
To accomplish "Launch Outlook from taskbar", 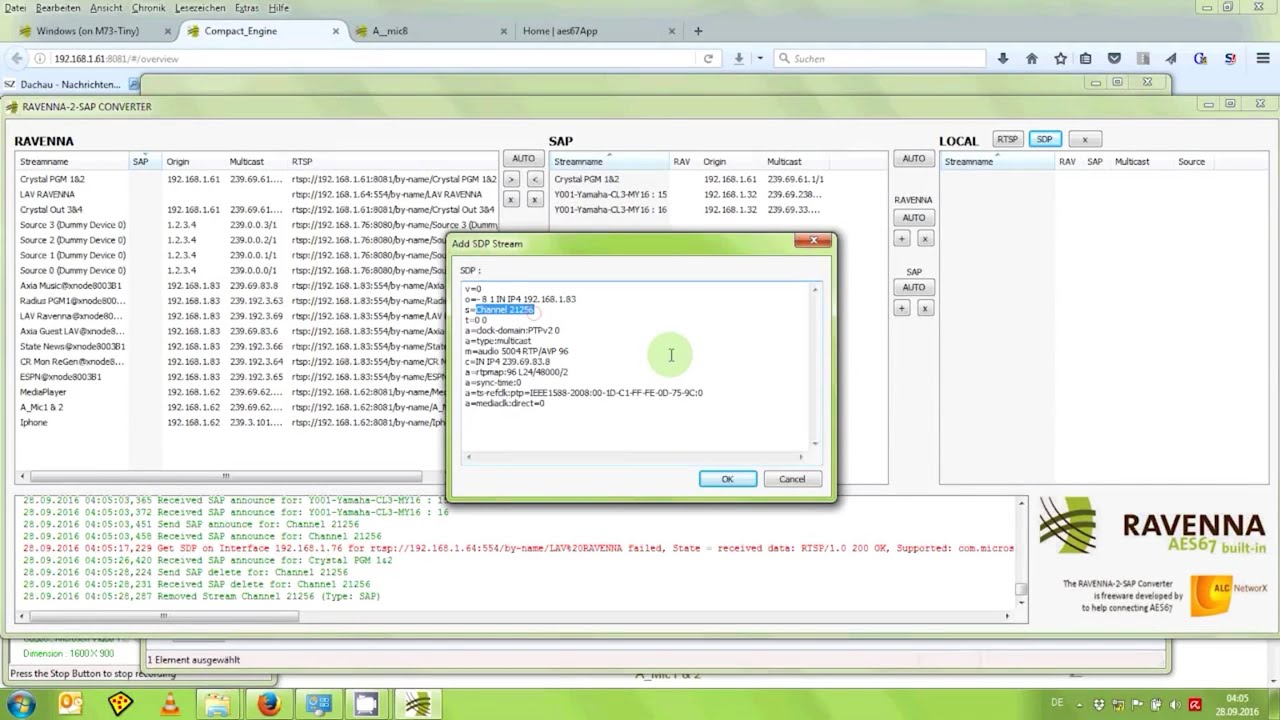I will pyautogui.click(x=70, y=704).
